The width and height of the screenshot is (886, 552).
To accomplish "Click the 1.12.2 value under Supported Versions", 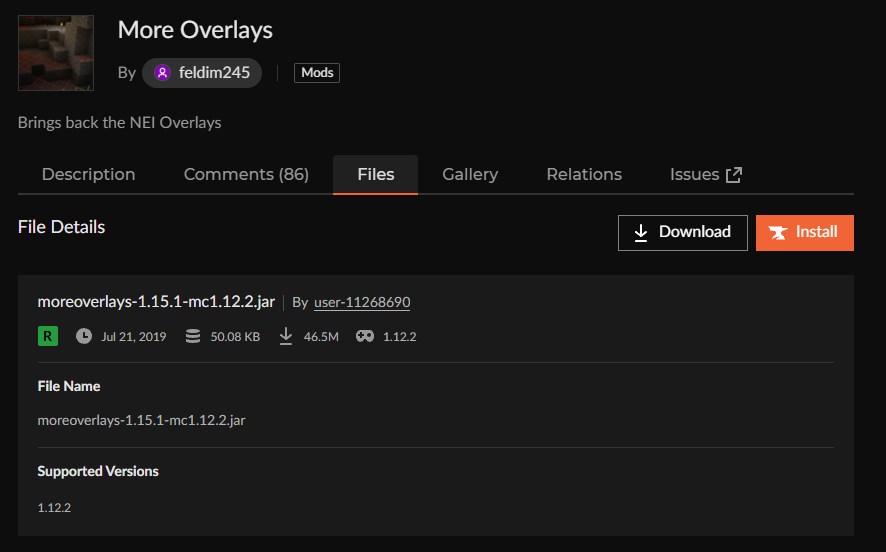I will click(54, 507).
